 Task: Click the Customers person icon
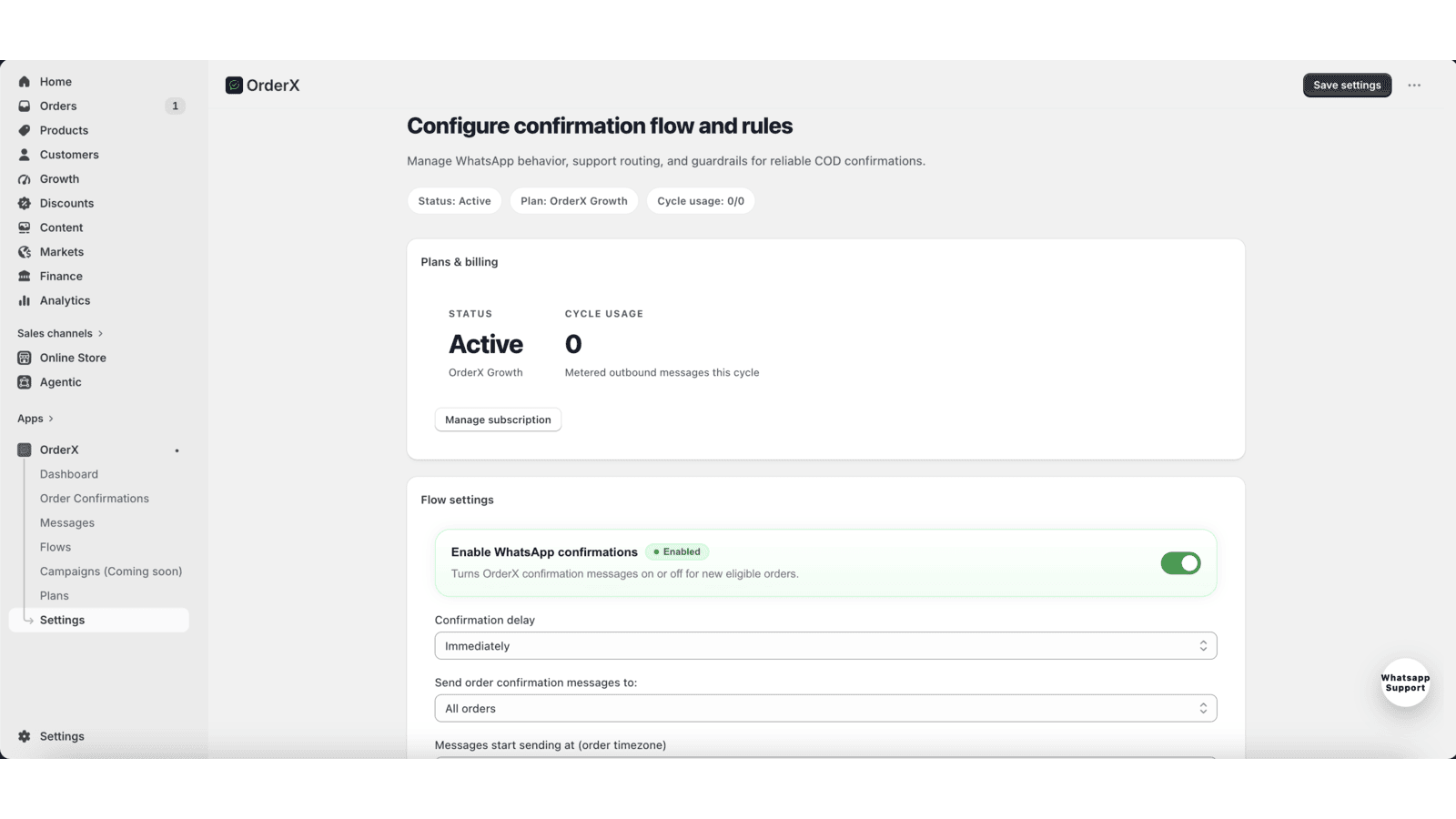point(25,155)
